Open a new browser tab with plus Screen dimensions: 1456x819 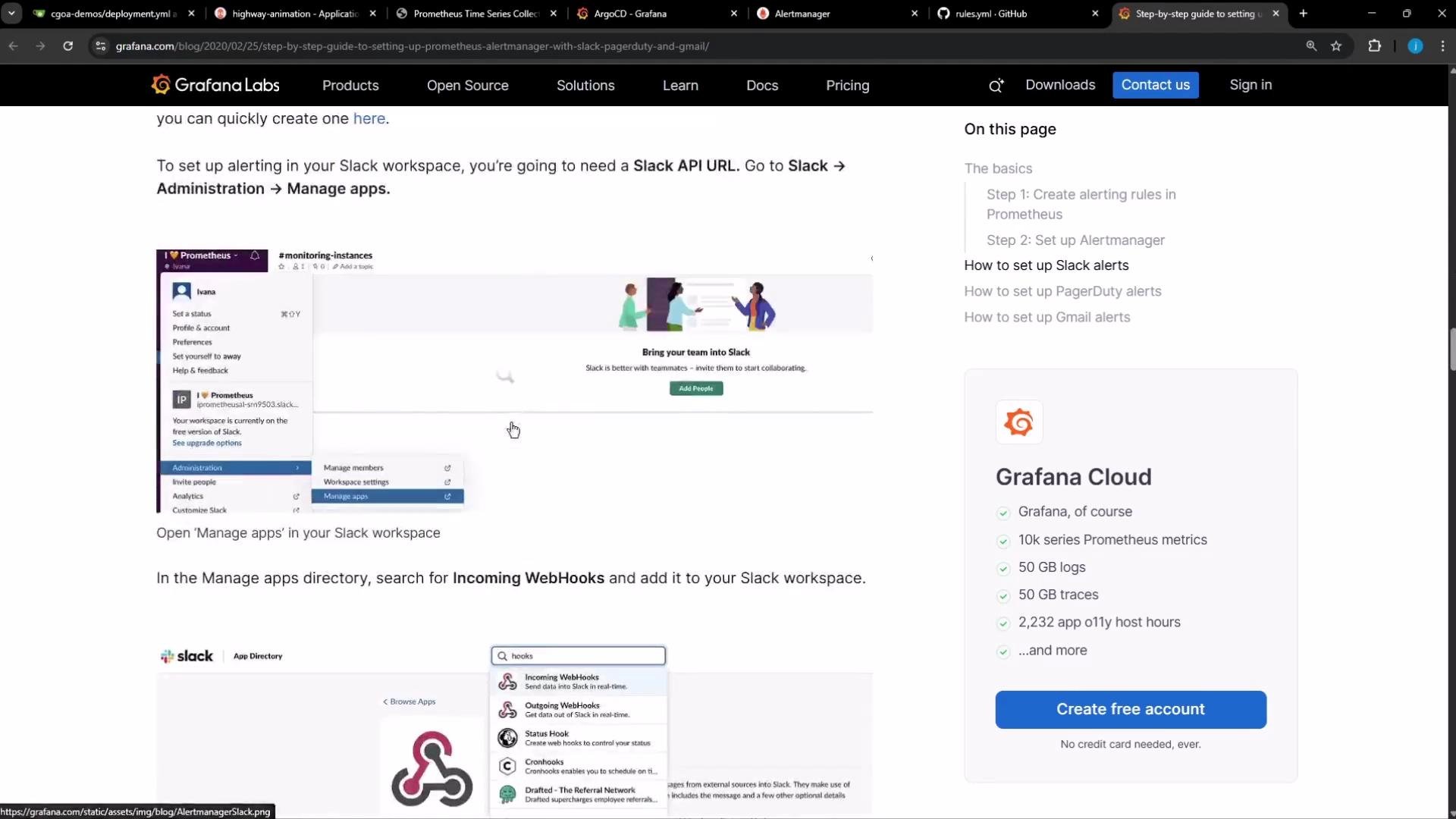[1304, 14]
